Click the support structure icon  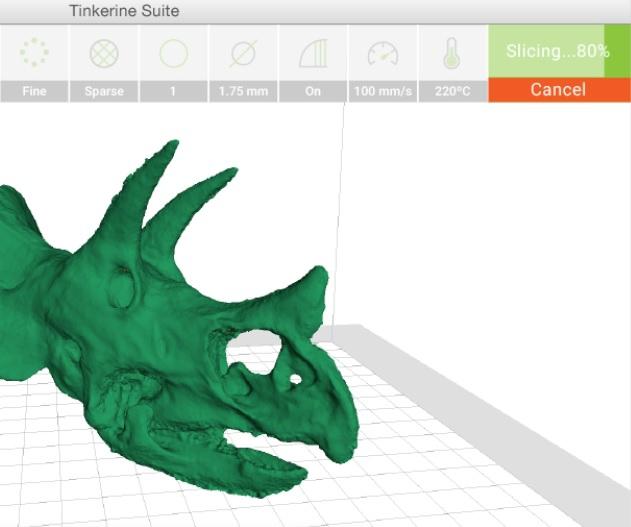pyautogui.click(x=313, y=53)
